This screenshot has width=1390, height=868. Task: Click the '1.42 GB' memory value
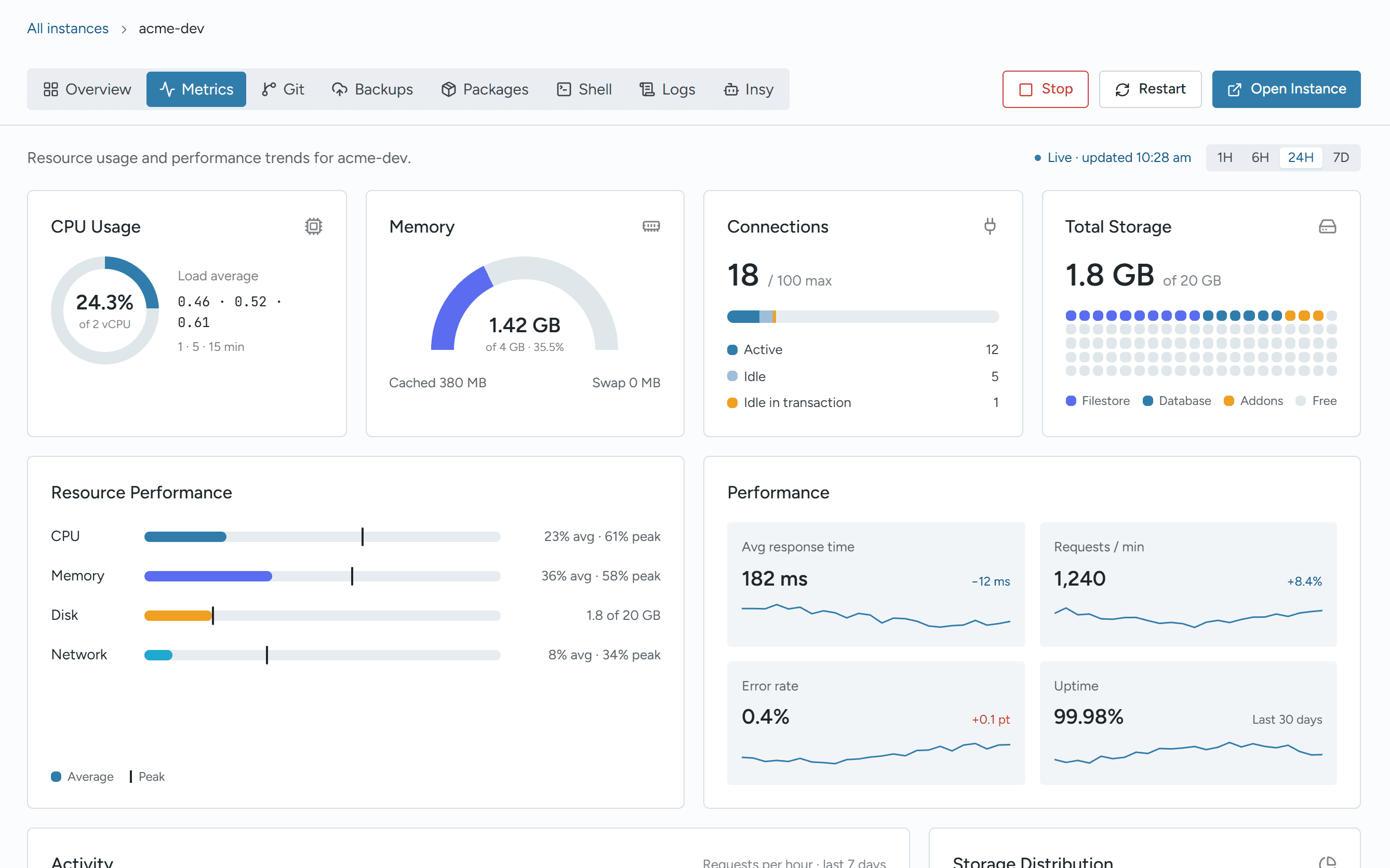point(525,325)
